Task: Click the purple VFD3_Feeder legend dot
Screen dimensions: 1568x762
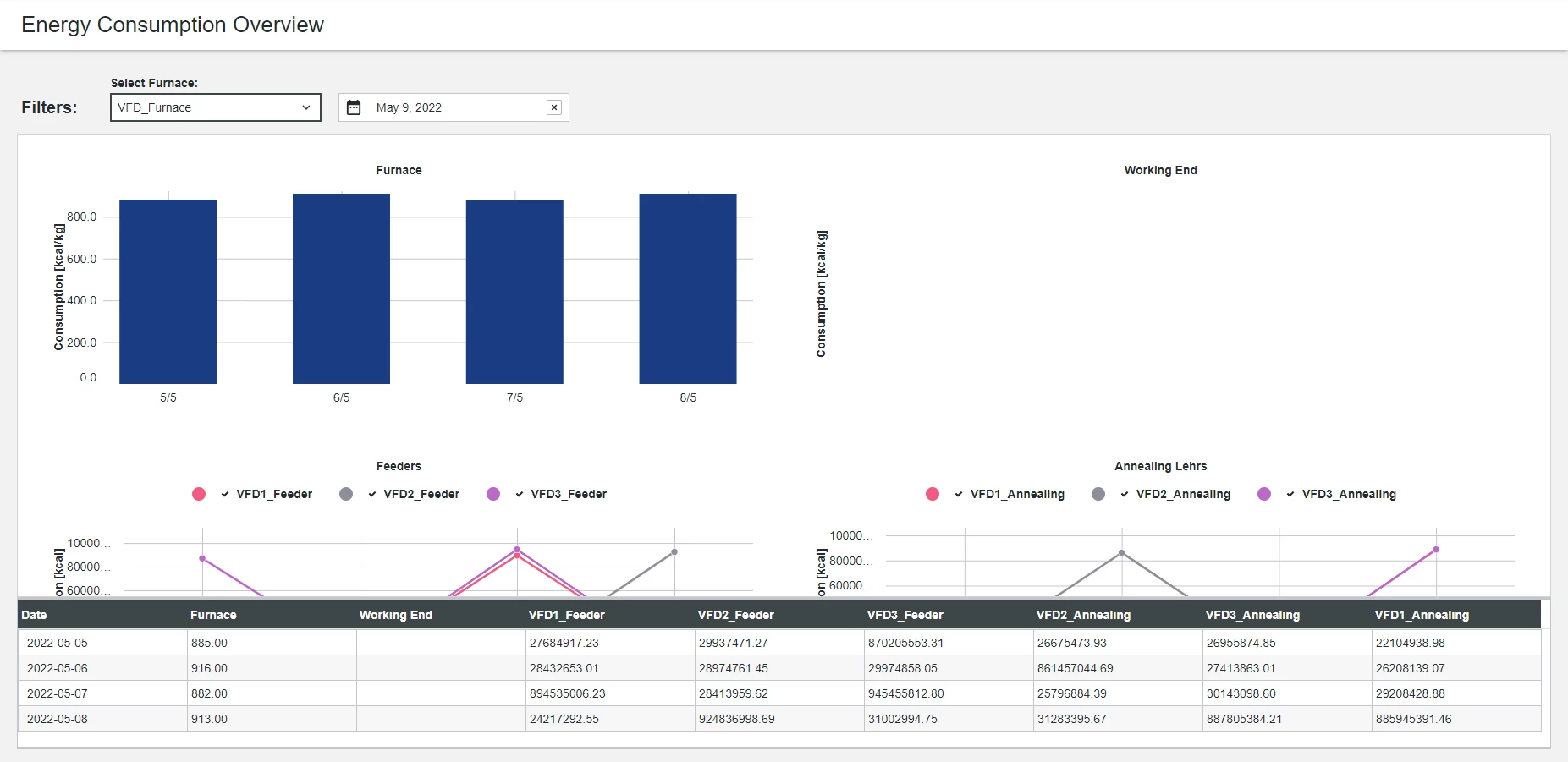Action: pos(493,494)
